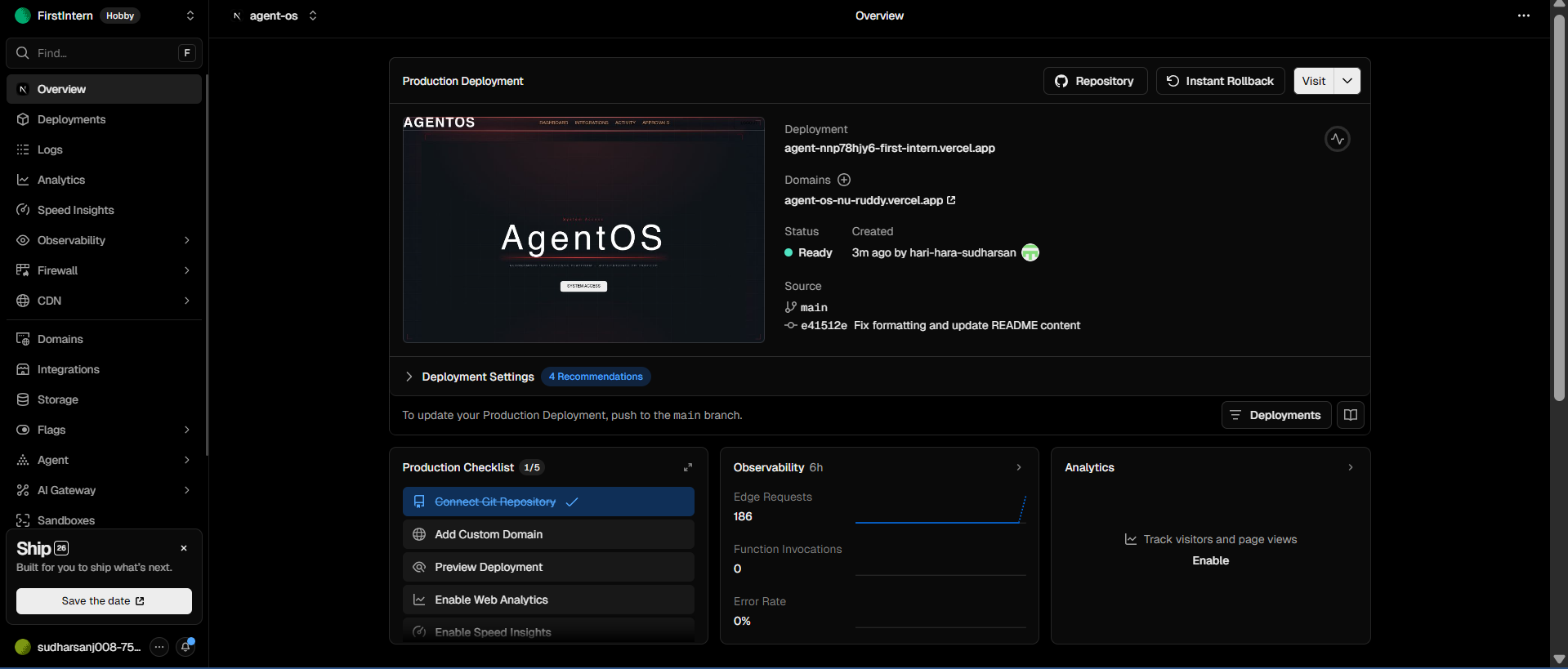Open commit e41512e link
Screen dimensions: 1568x669
tap(824, 325)
